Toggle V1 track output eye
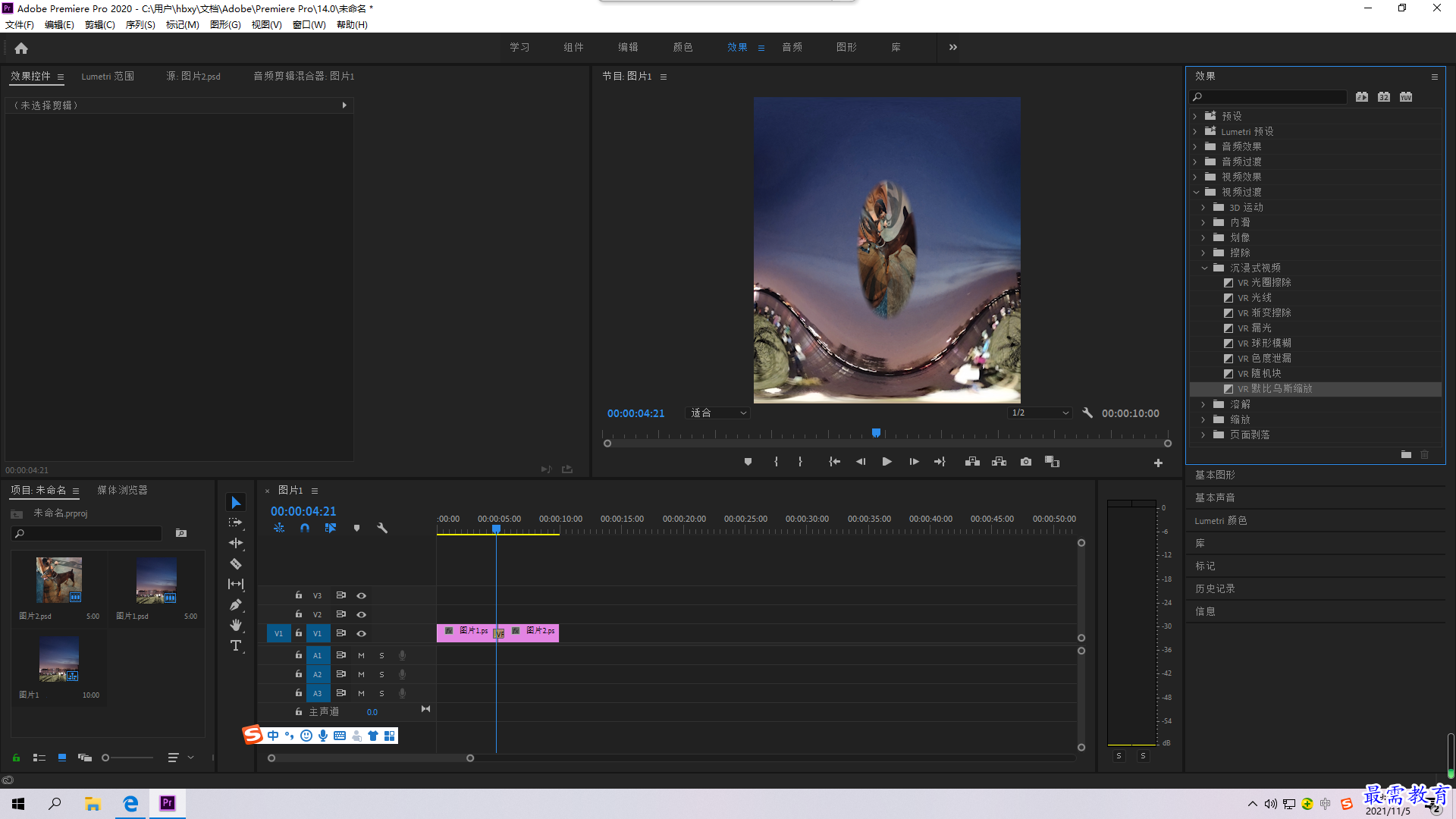1456x819 pixels. point(362,633)
